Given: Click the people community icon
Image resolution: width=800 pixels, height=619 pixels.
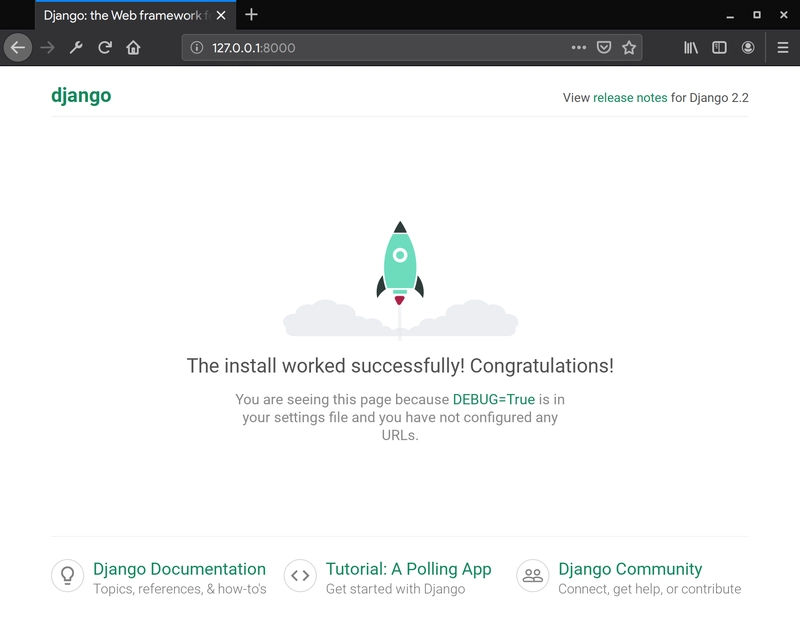Looking at the screenshot, I should click(533, 576).
